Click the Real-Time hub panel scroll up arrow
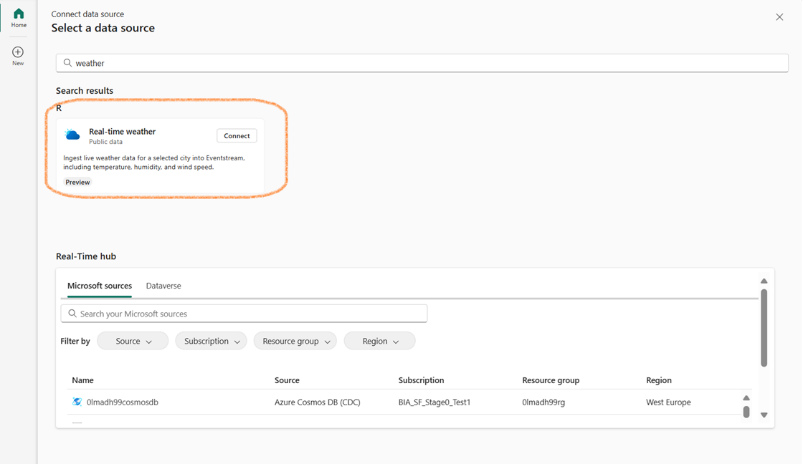Viewport: 803px width, 464px height. tap(764, 281)
